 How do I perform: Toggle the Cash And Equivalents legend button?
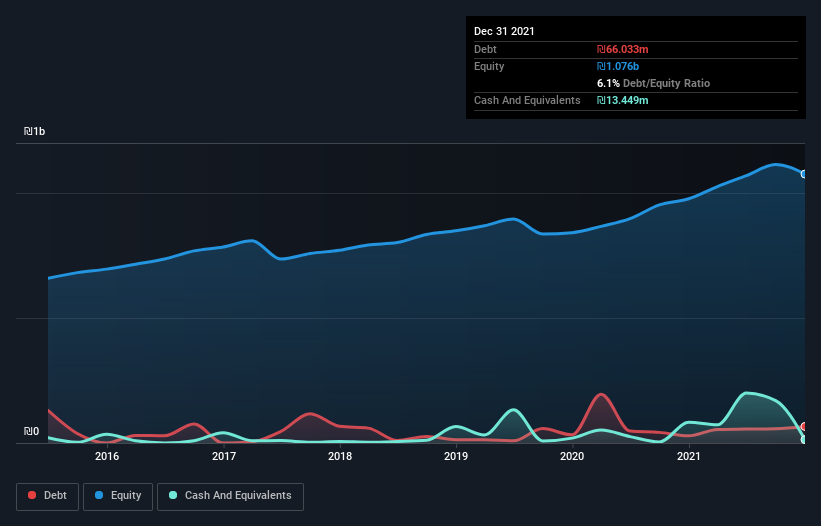point(230,496)
